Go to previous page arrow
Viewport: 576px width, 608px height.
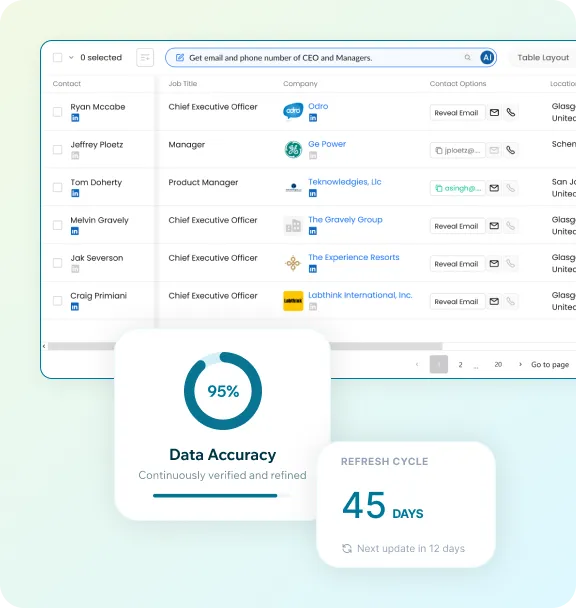[417, 364]
